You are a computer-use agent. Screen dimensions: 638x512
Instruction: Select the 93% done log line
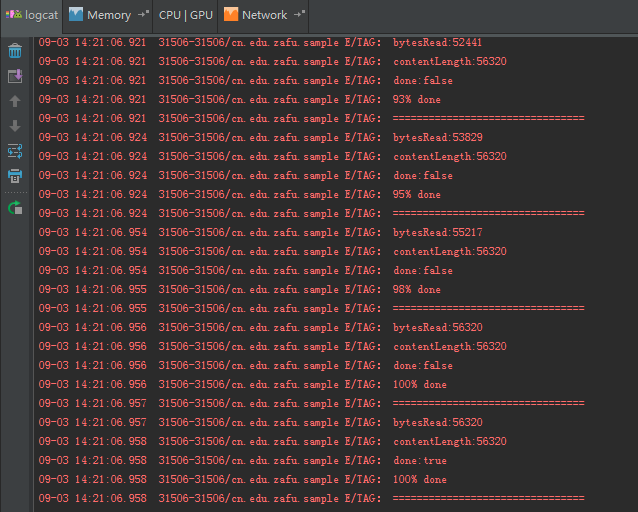tap(240, 99)
